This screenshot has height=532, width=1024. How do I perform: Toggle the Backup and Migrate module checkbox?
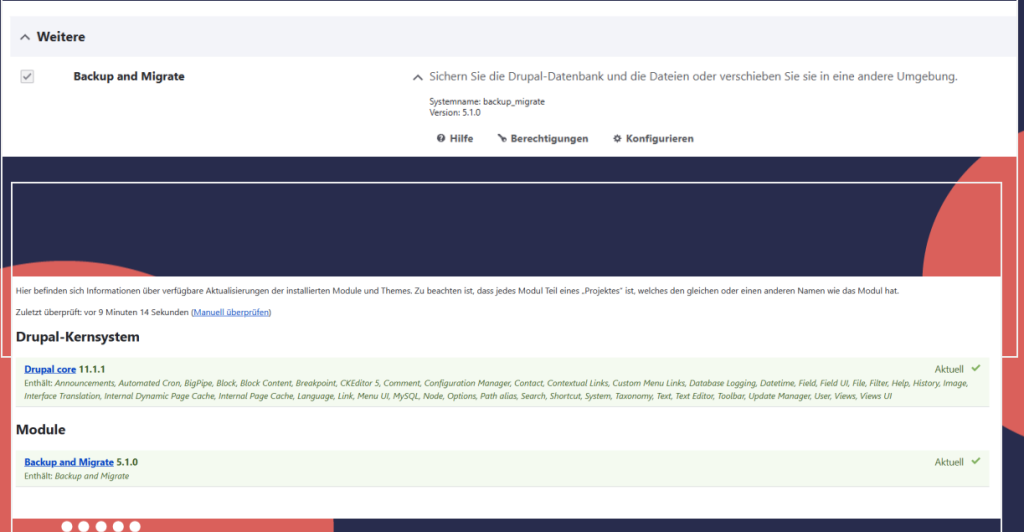coord(27,77)
